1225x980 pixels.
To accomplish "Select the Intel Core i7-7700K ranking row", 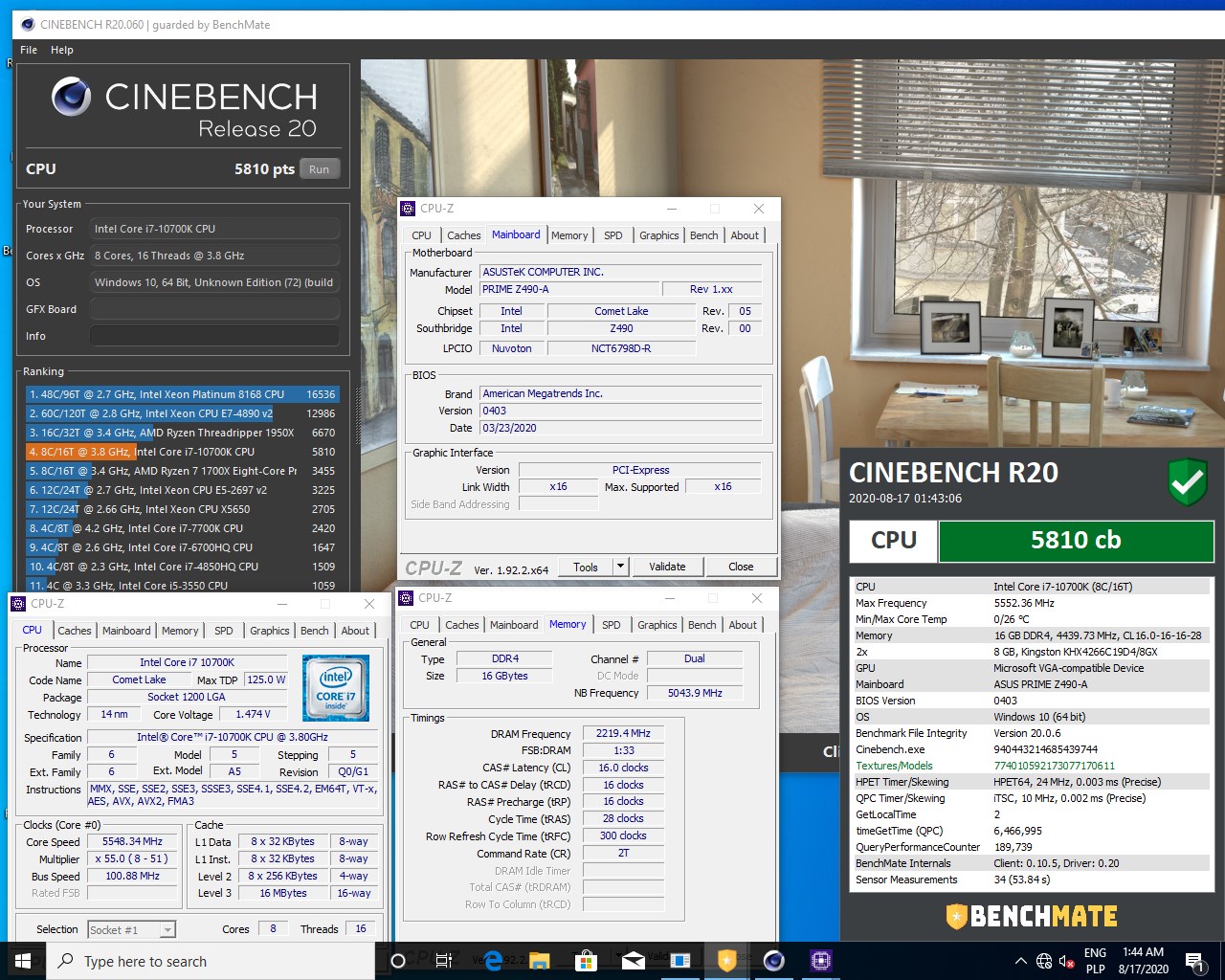I will tap(182, 528).
